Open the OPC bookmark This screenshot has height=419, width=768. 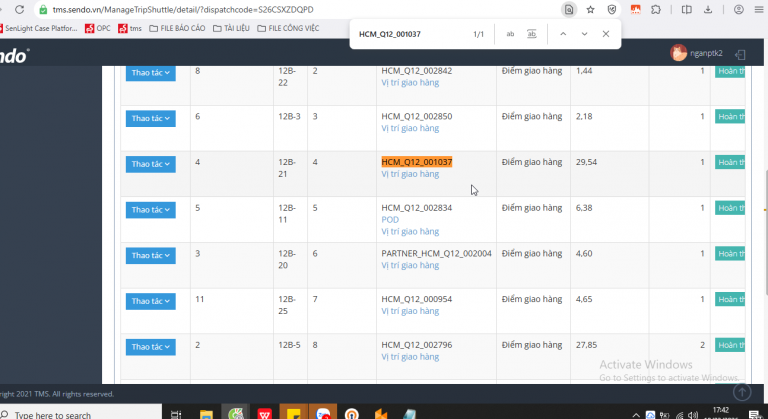[x=98, y=28]
